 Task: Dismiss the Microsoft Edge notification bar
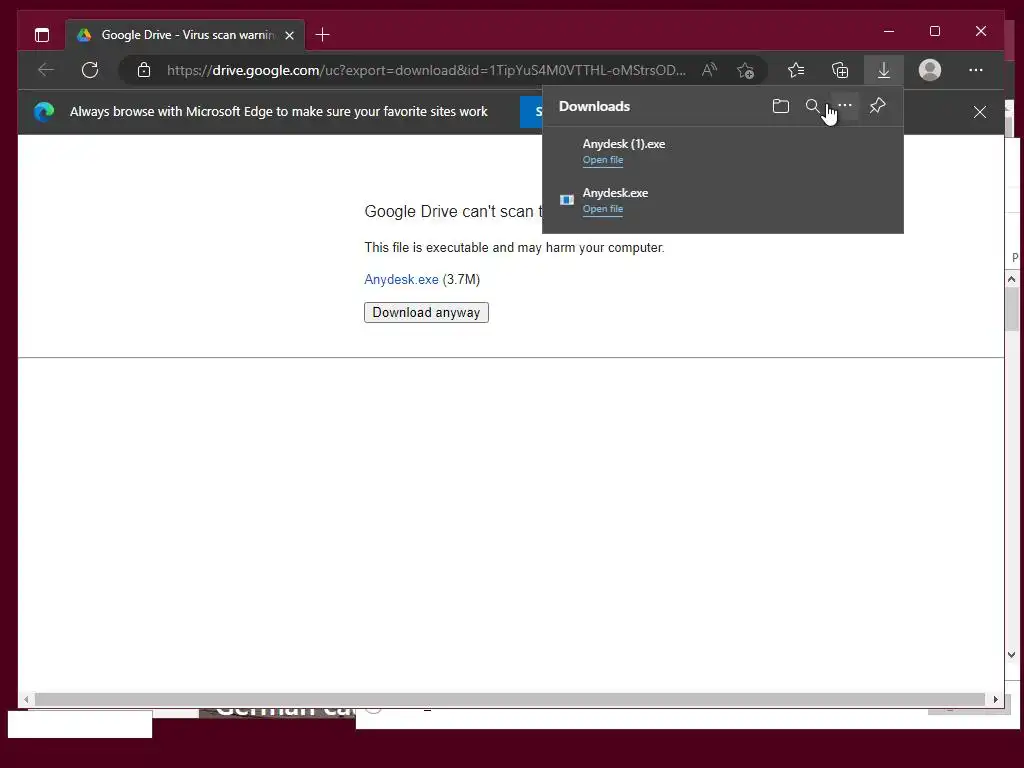pos(980,112)
